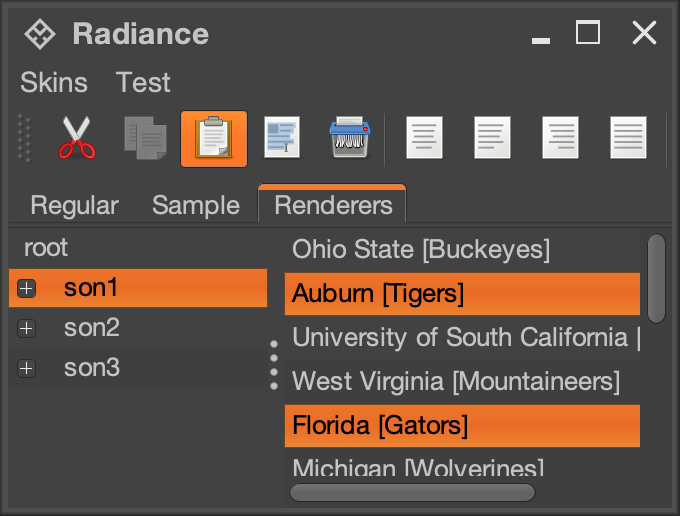Image resolution: width=680 pixels, height=516 pixels.
Task: Click the Paste clipboard icon
Action: [x=214, y=139]
